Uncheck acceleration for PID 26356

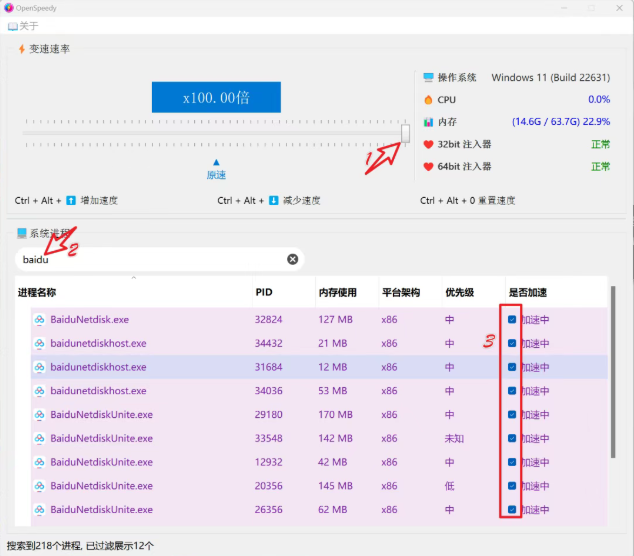coord(512,509)
